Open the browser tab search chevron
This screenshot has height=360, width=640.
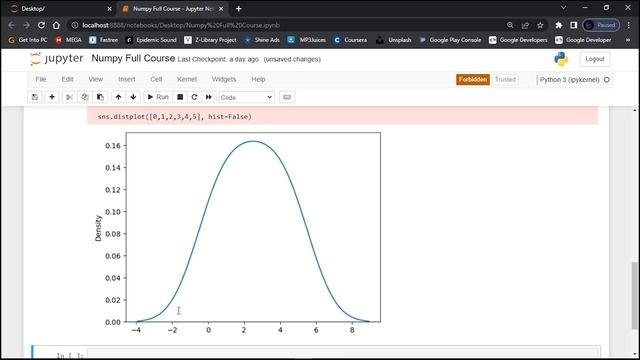563,8
